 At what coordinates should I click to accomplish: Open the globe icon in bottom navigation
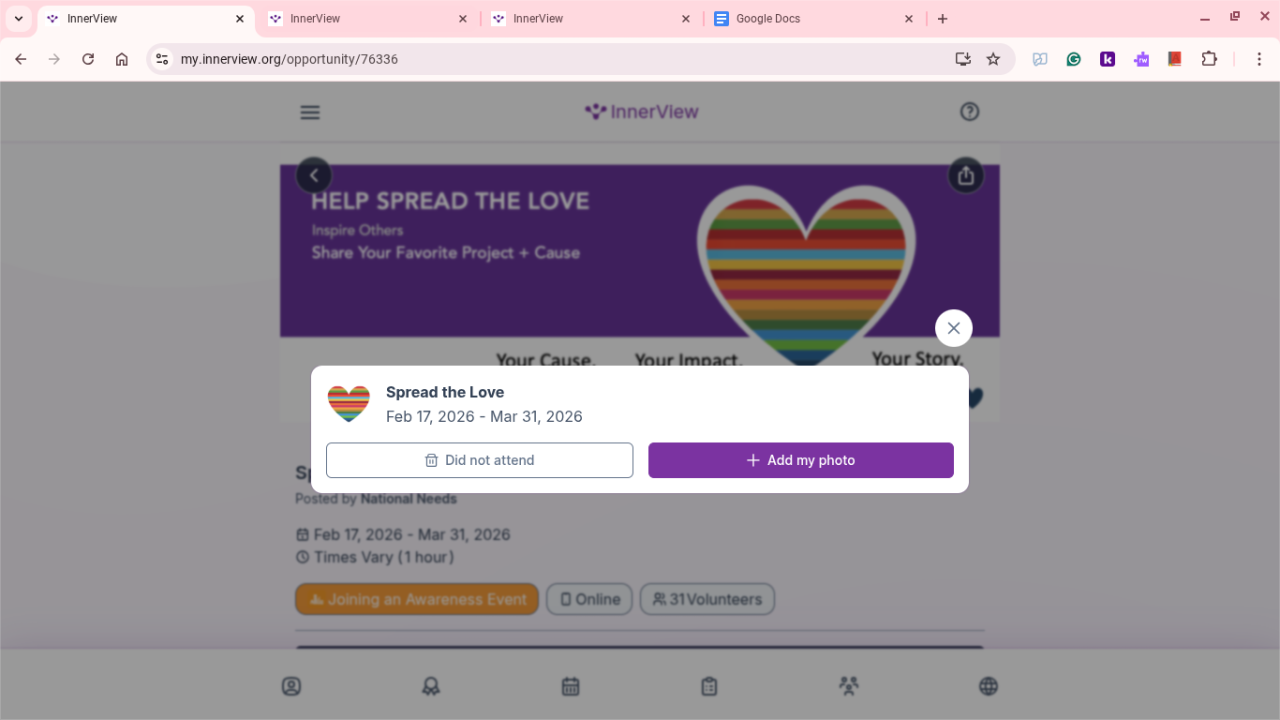[988, 686]
